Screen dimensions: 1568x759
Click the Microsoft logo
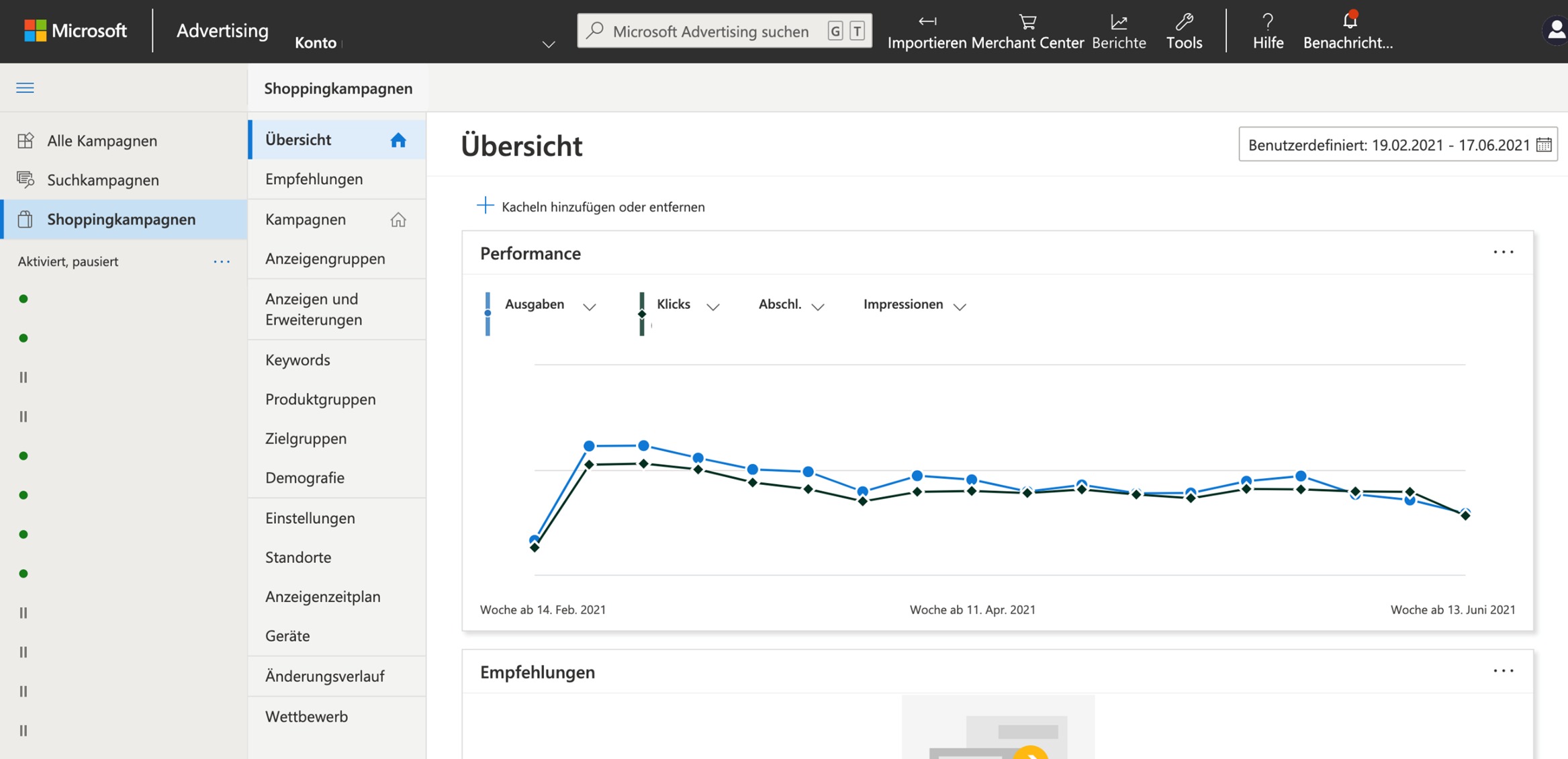[x=75, y=30]
